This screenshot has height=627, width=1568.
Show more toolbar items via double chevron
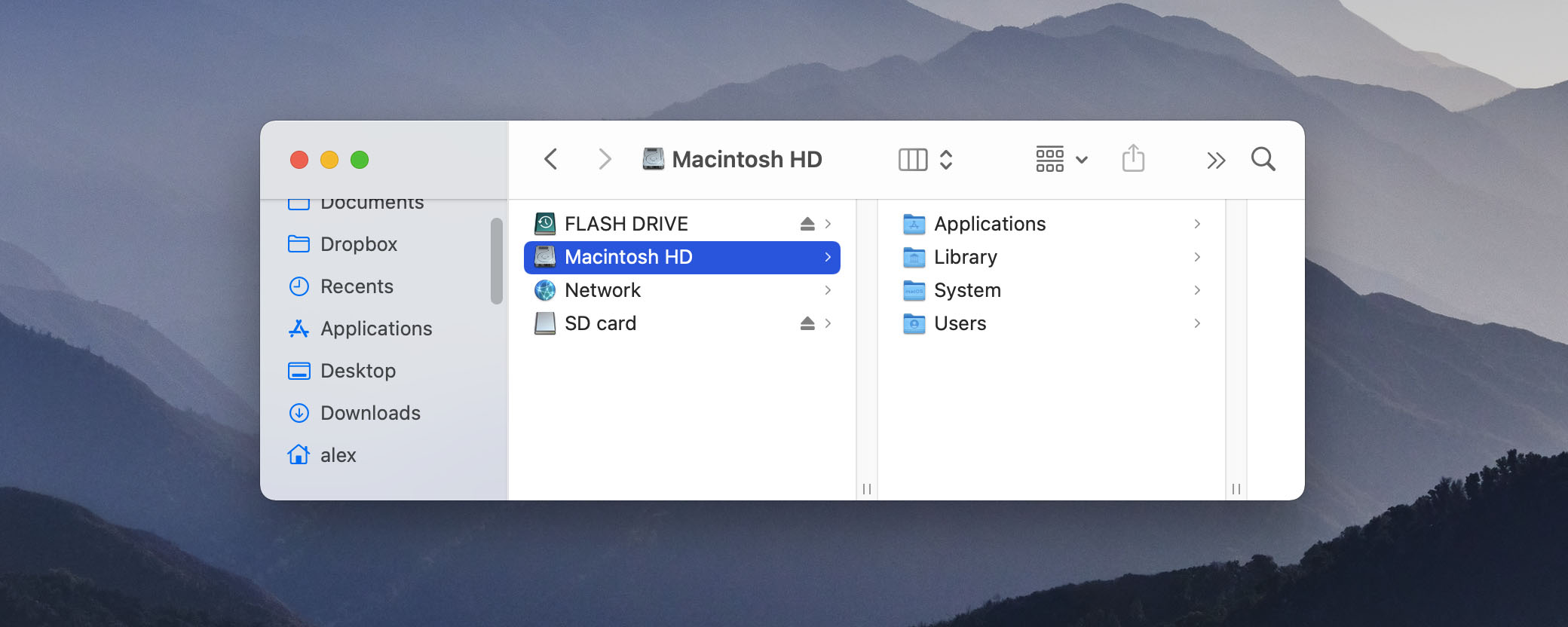point(1216,160)
